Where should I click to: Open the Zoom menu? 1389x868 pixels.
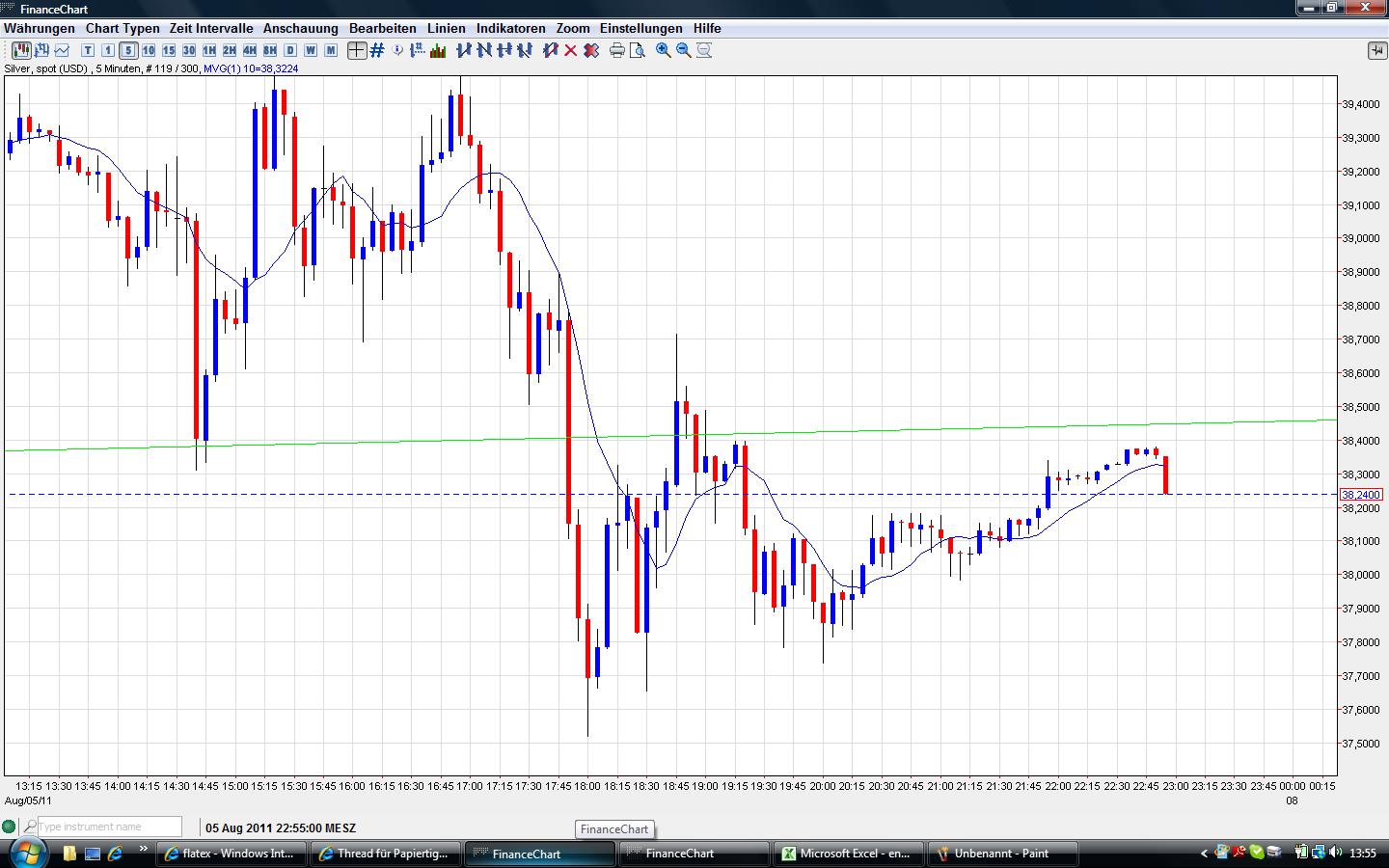[573, 28]
